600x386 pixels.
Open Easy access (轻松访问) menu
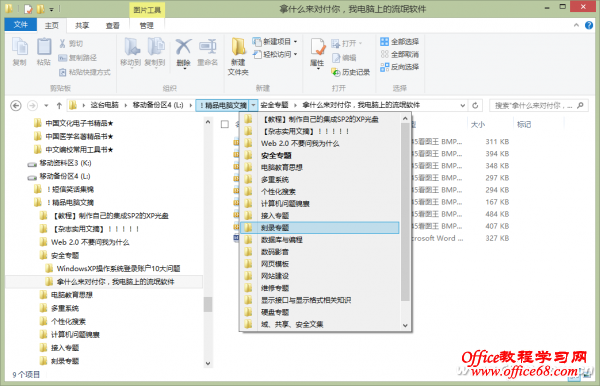click(275, 54)
